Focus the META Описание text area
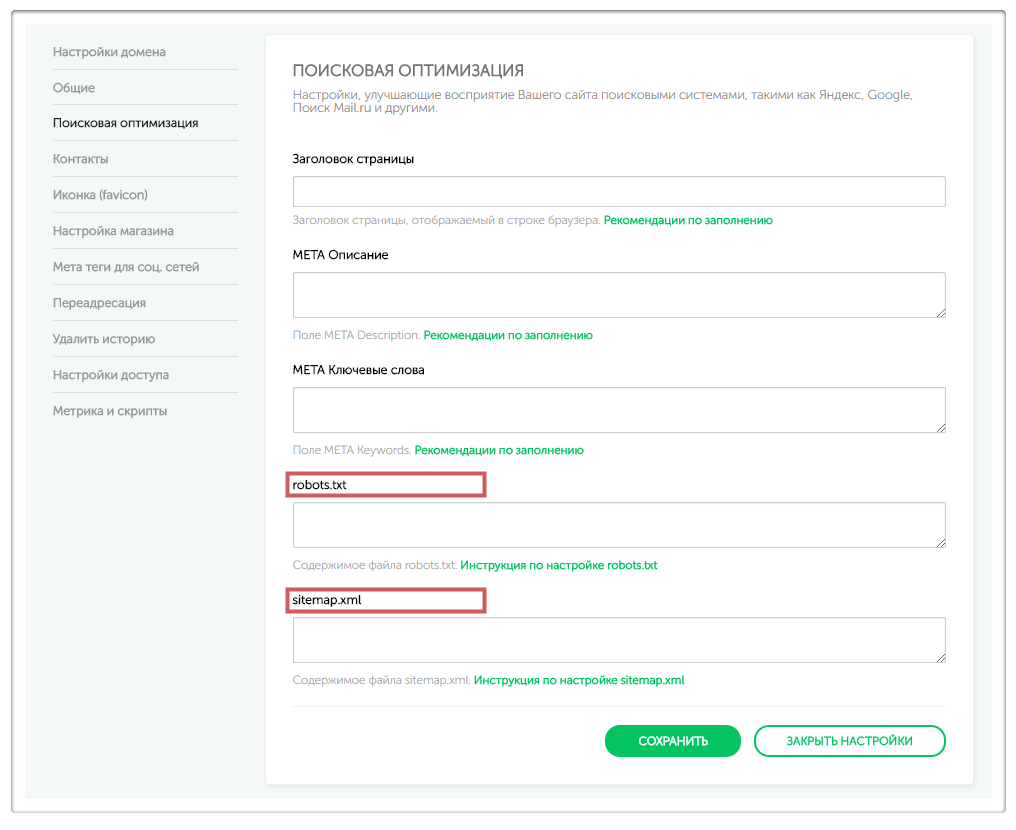 [618, 295]
